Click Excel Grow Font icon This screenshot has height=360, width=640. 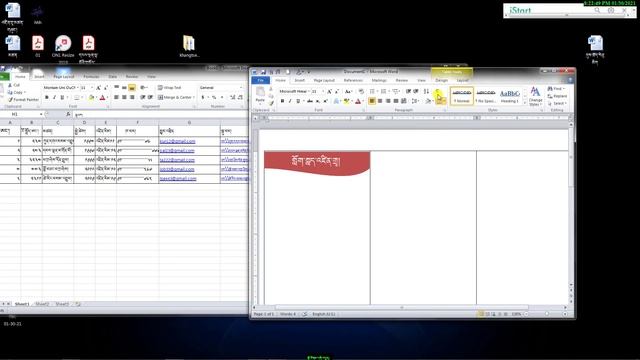pyautogui.click(x=98, y=87)
